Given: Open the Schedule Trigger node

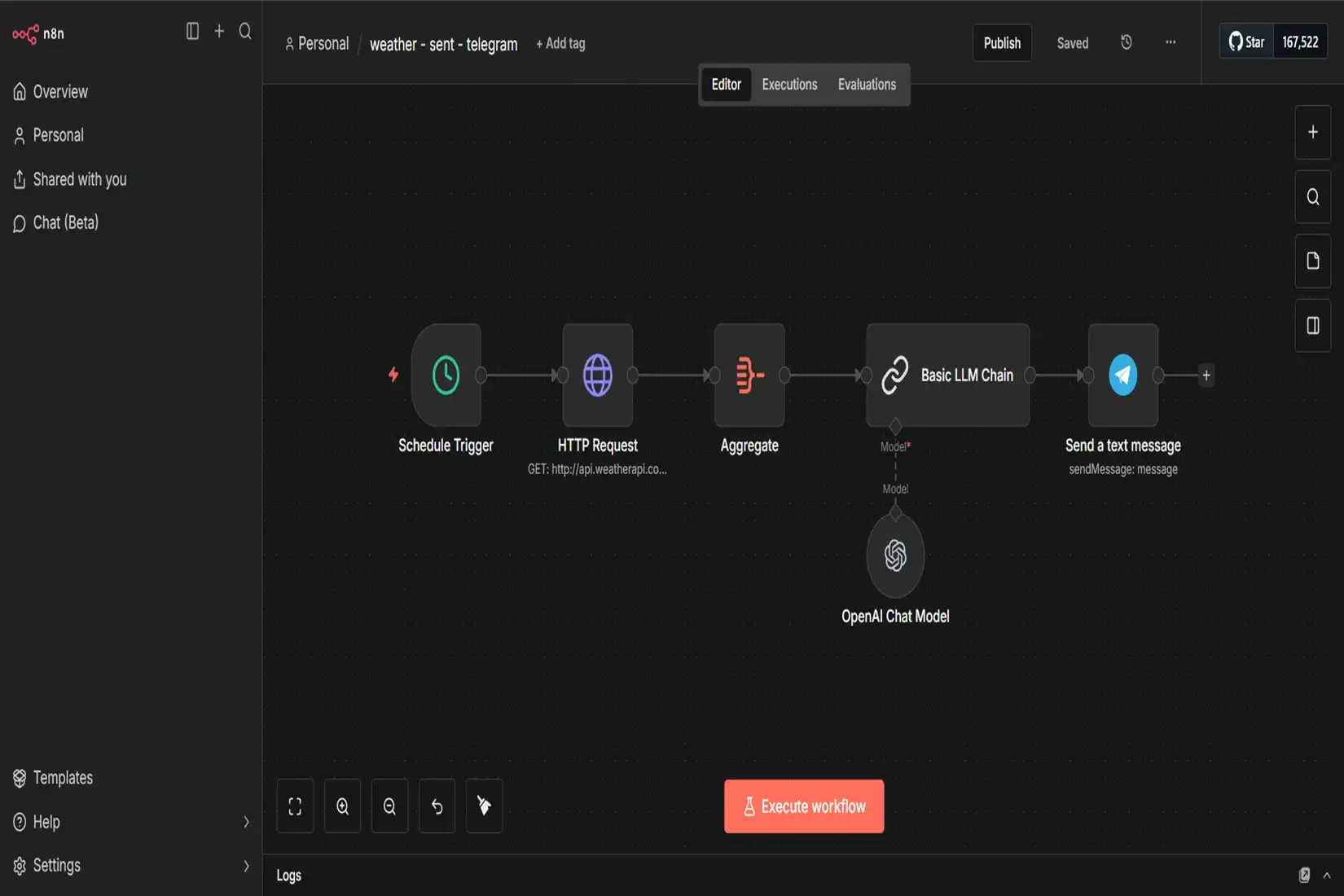Looking at the screenshot, I should (446, 375).
